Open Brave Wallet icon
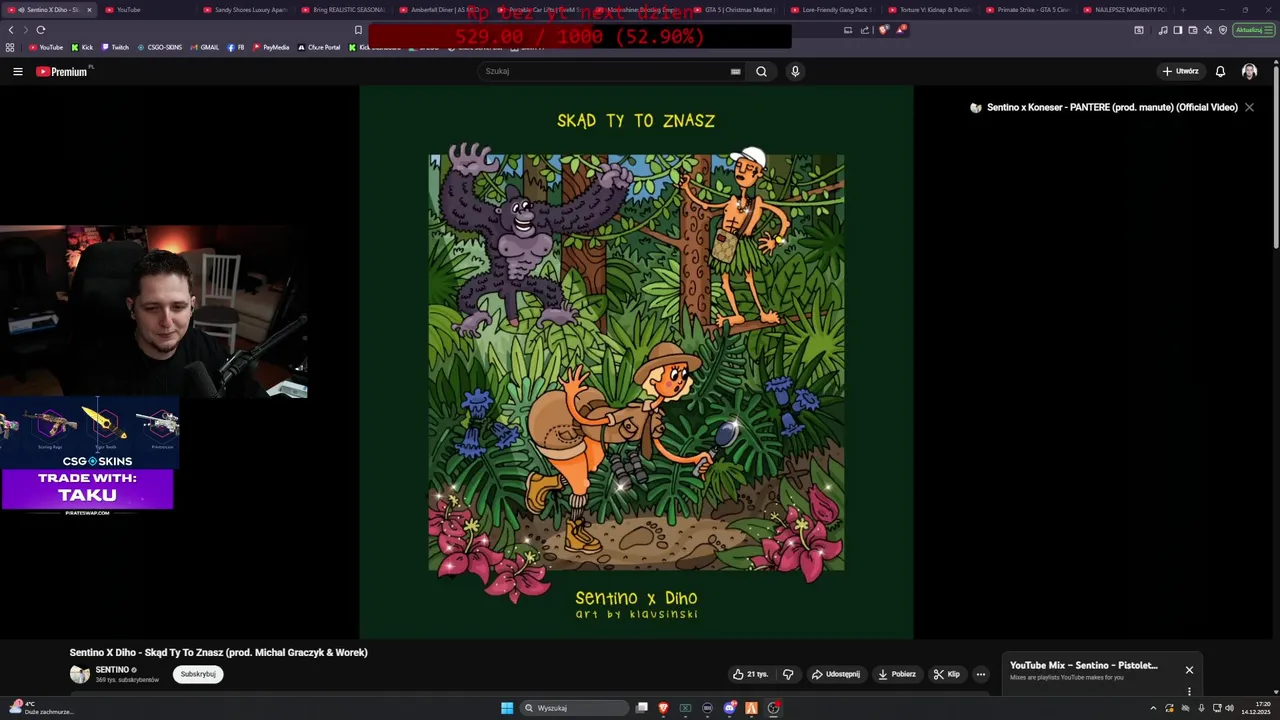 pos(1193,30)
